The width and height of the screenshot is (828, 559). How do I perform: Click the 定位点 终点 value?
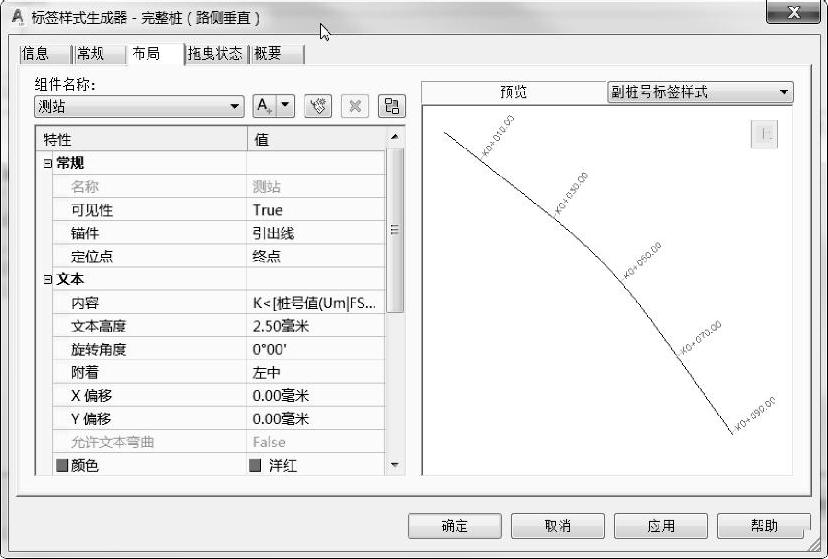click(316, 256)
